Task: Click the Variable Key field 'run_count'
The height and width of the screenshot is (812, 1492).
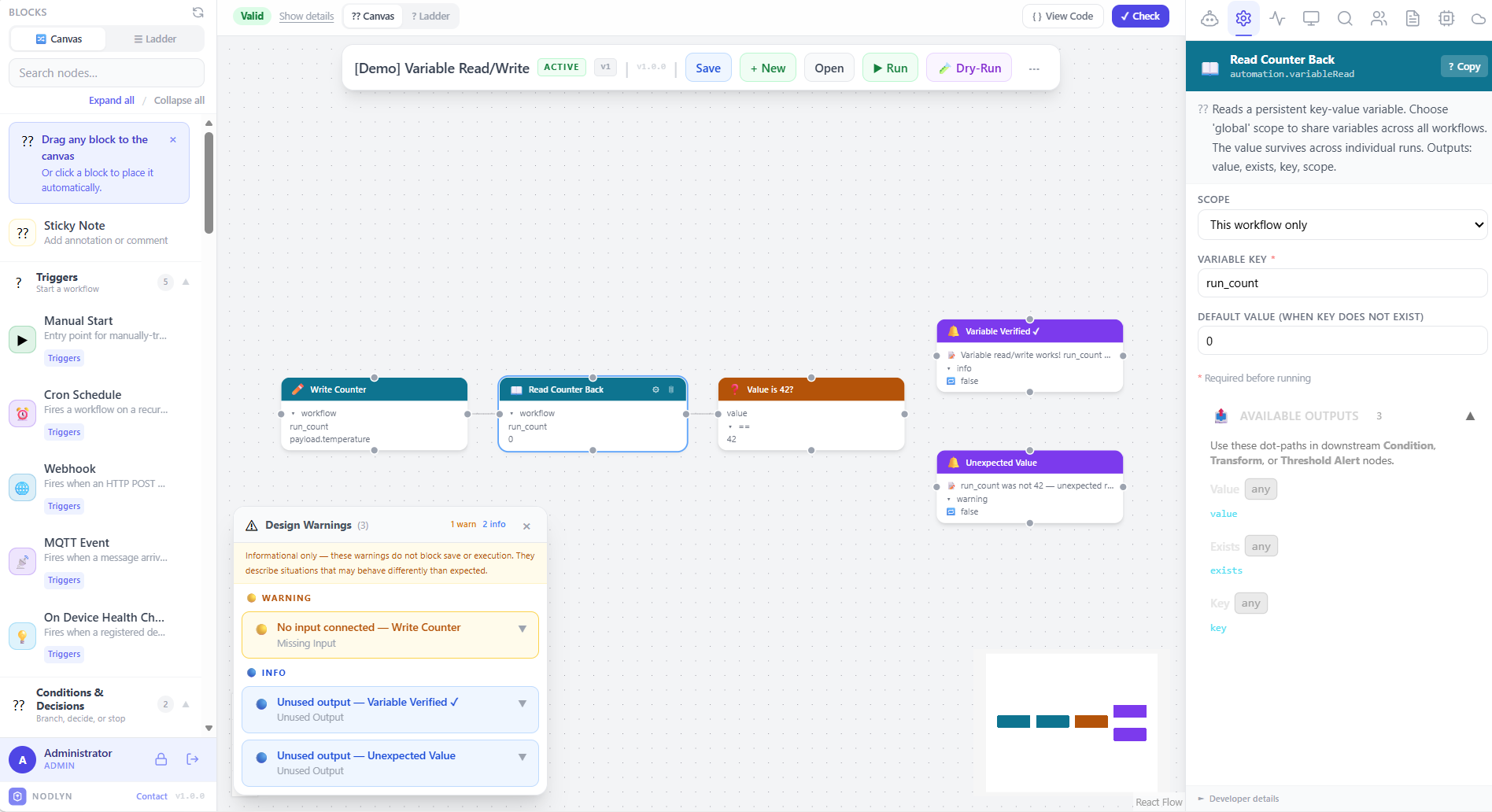Action: (x=1342, y=283)
